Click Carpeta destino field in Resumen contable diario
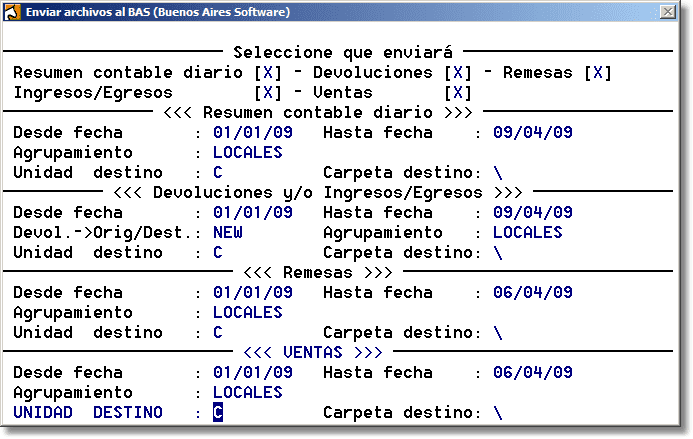 (498, 173)
